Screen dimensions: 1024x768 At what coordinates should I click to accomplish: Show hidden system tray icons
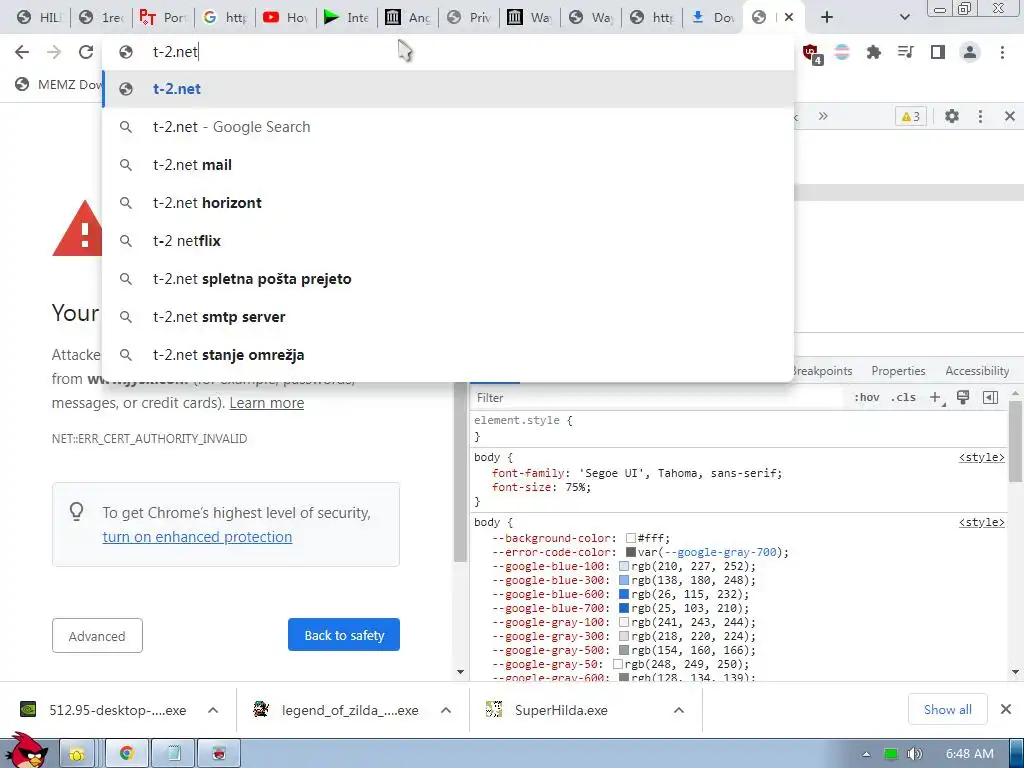tap(866, 754)
